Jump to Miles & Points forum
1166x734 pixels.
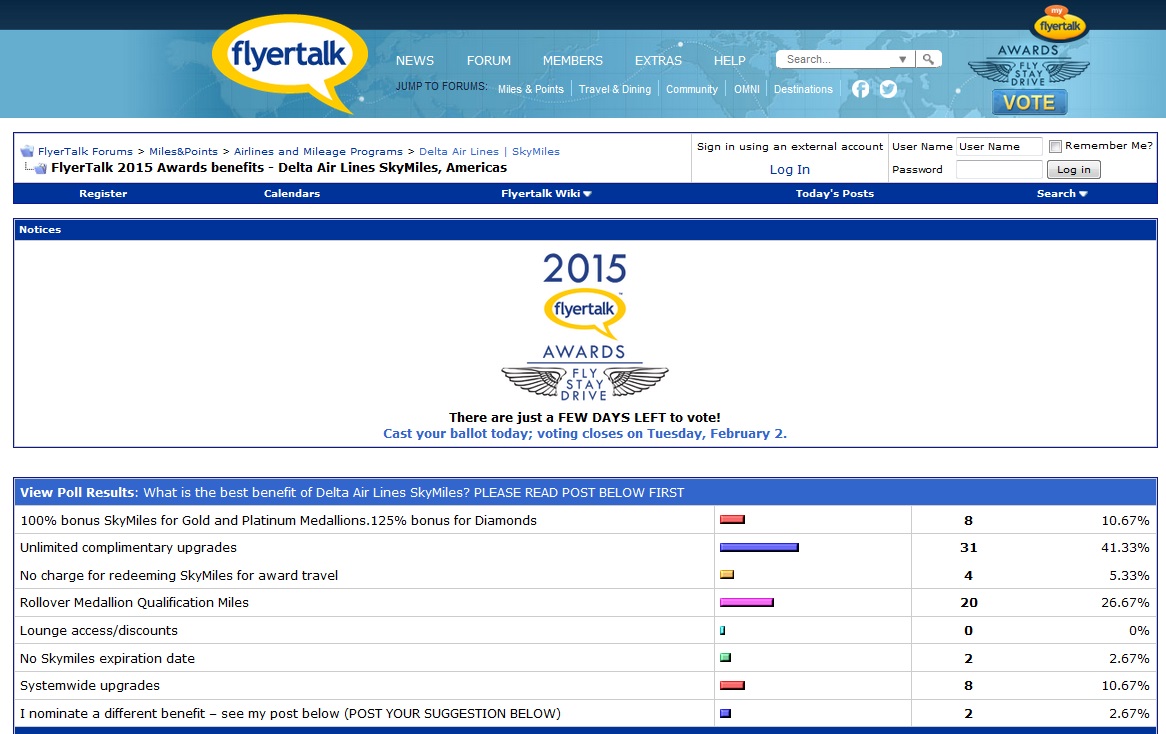point(530,89)
